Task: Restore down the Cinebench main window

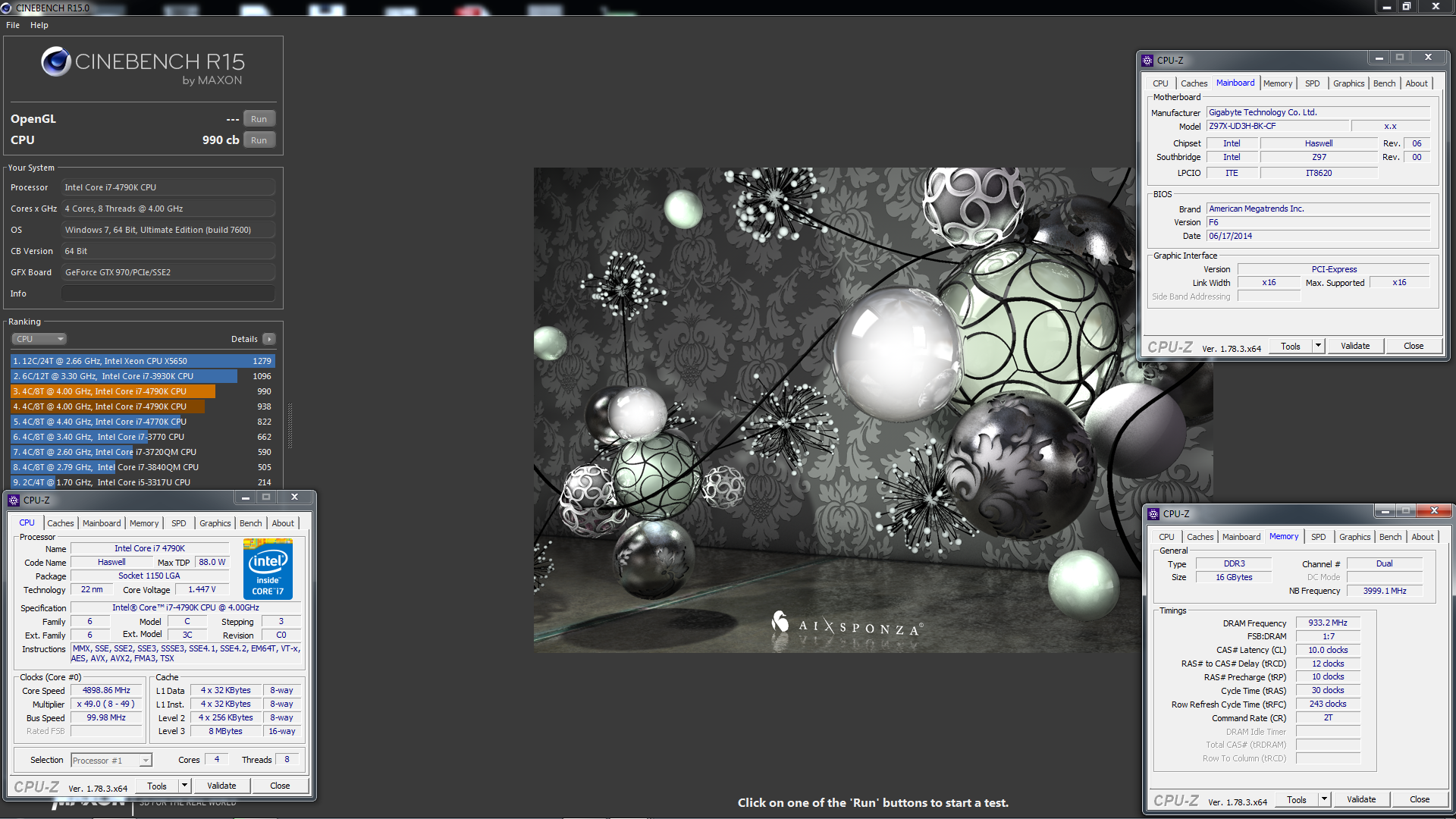Action: point(1407,7)
